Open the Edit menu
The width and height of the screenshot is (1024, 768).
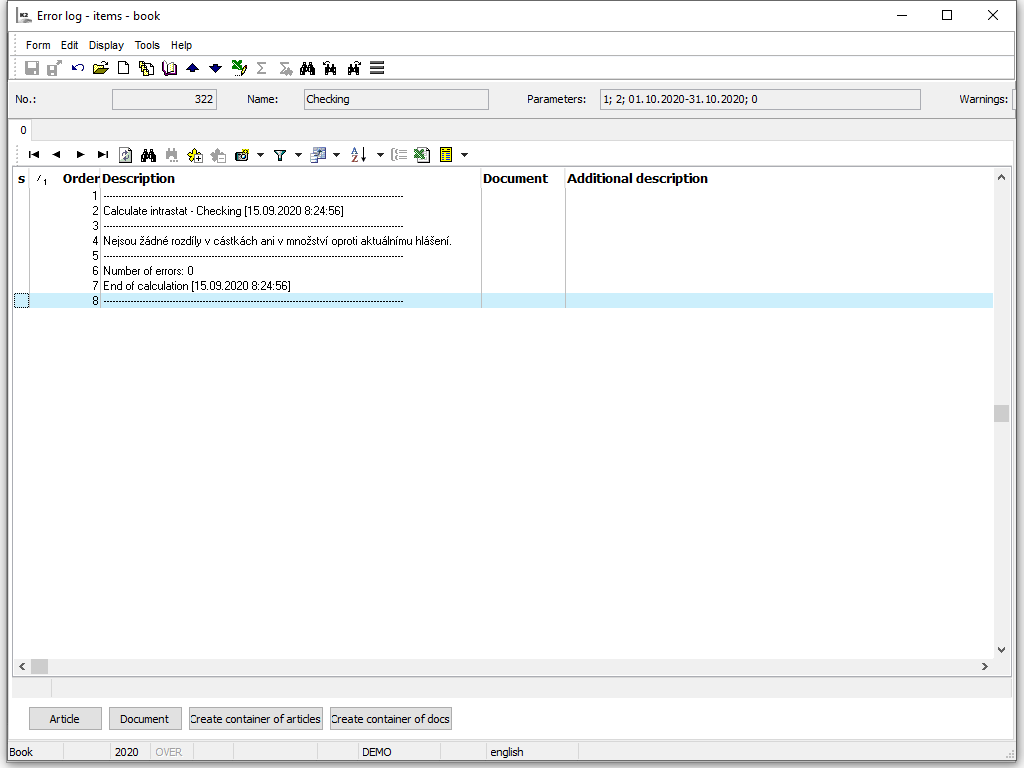click(x=69, y=45)
